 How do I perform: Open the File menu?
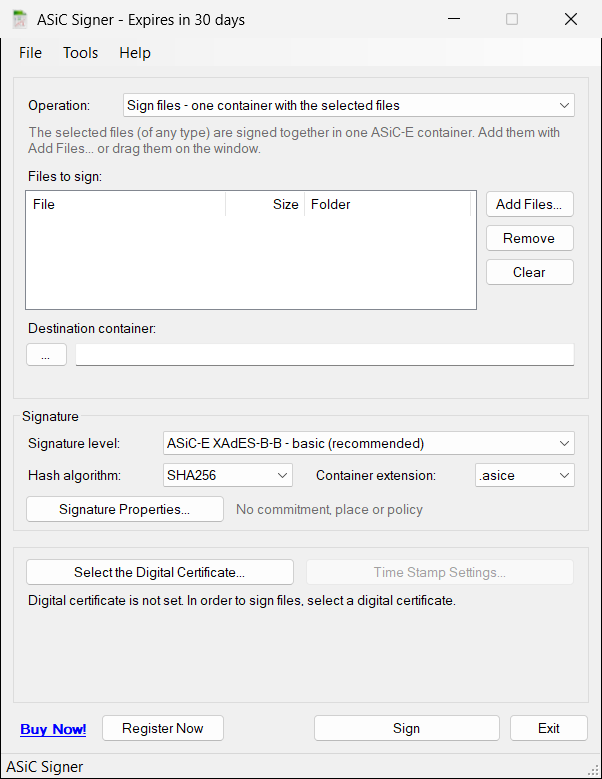point(30,53)
